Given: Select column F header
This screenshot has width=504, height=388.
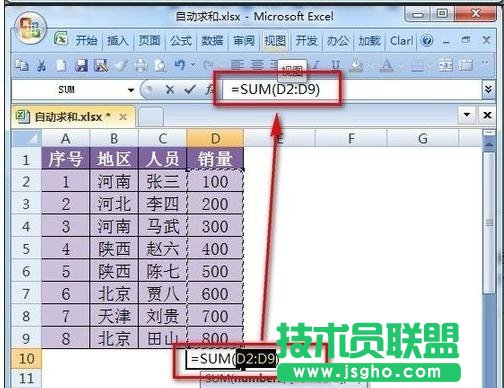Looking at the screenshot, I should click(x=351, y=138).
